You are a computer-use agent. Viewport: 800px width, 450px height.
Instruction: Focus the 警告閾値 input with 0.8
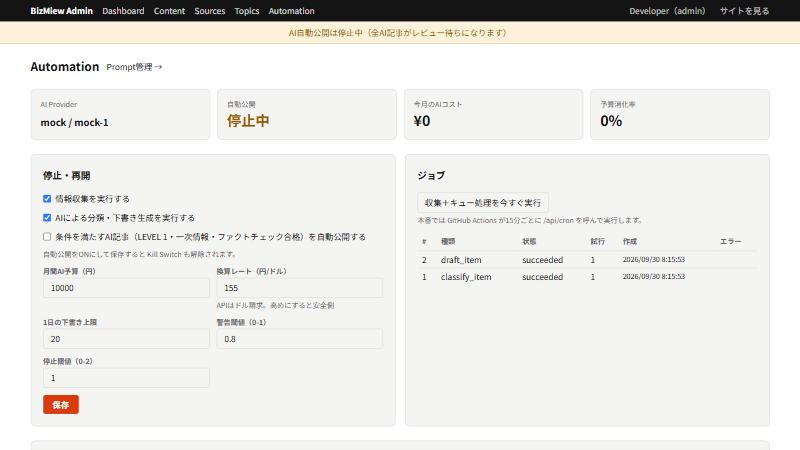click(x=299, y=339)
